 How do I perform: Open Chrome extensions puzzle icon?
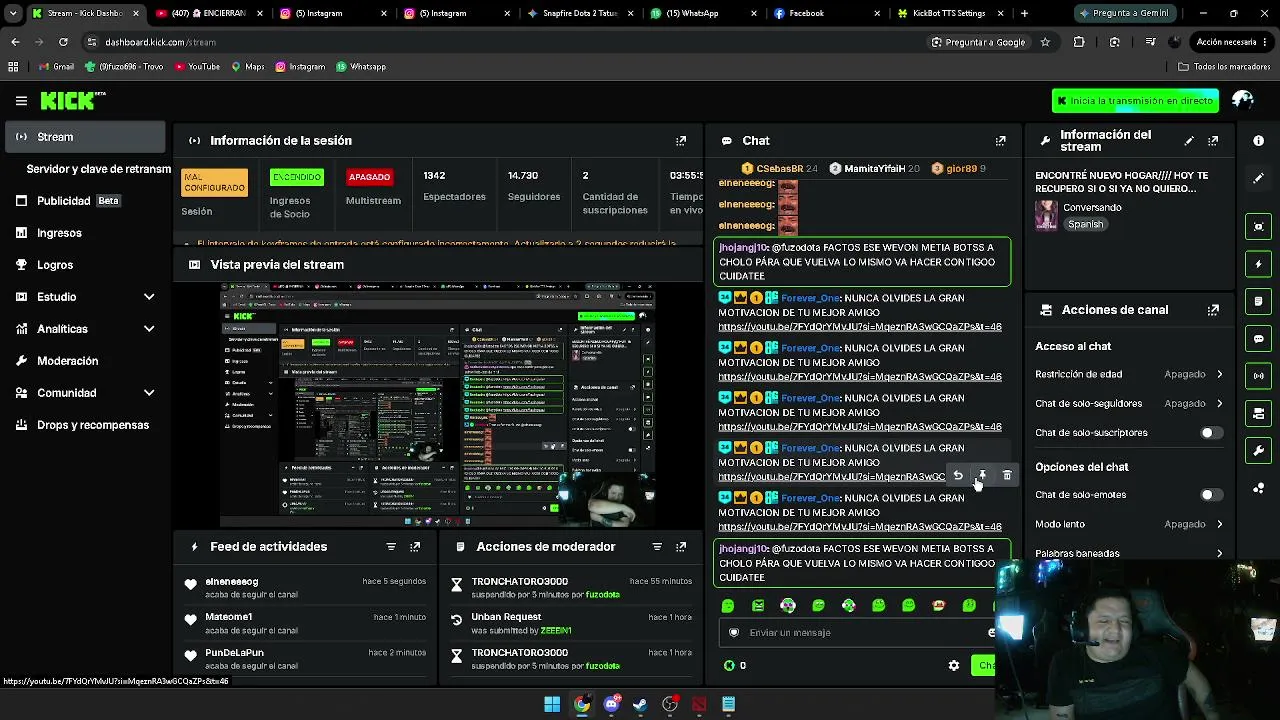[1079, 42]
